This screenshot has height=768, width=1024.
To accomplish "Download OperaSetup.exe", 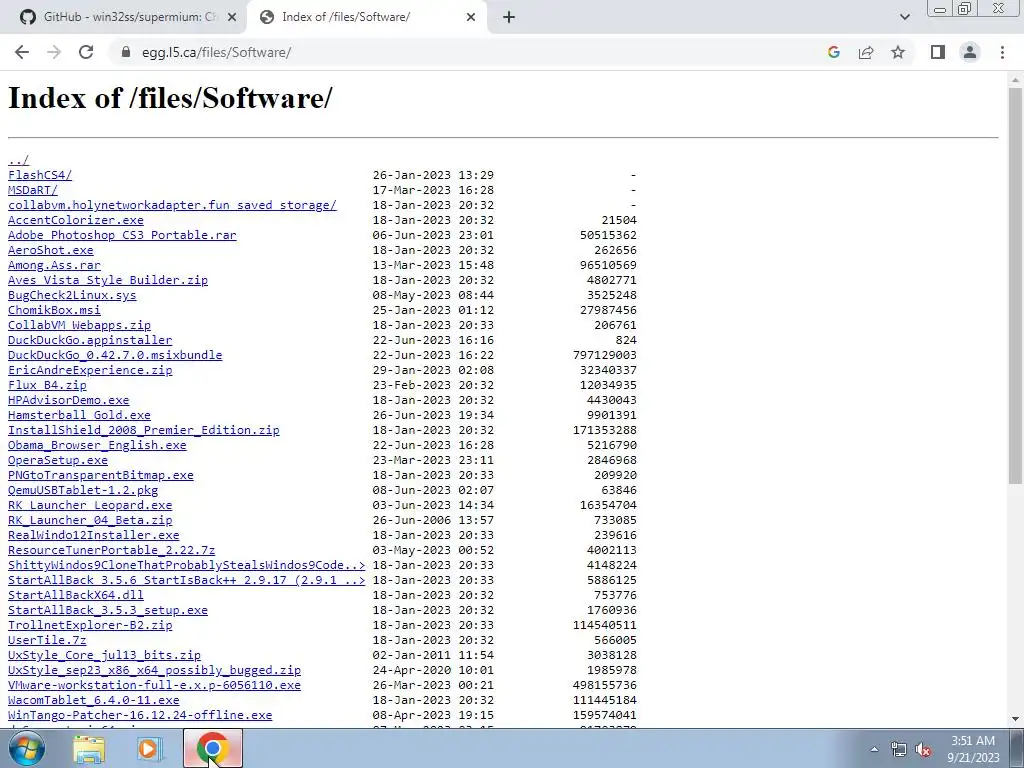I will coord(58,460).
